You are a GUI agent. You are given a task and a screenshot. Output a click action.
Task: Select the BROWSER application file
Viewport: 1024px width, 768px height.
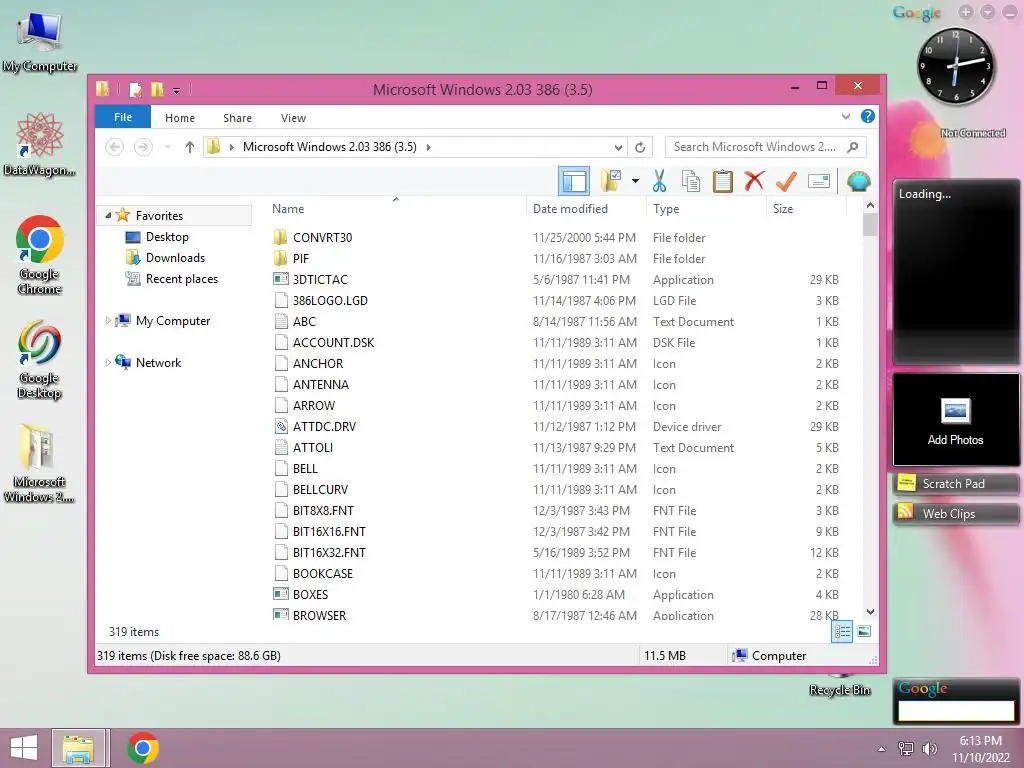(x=319, y=615)
